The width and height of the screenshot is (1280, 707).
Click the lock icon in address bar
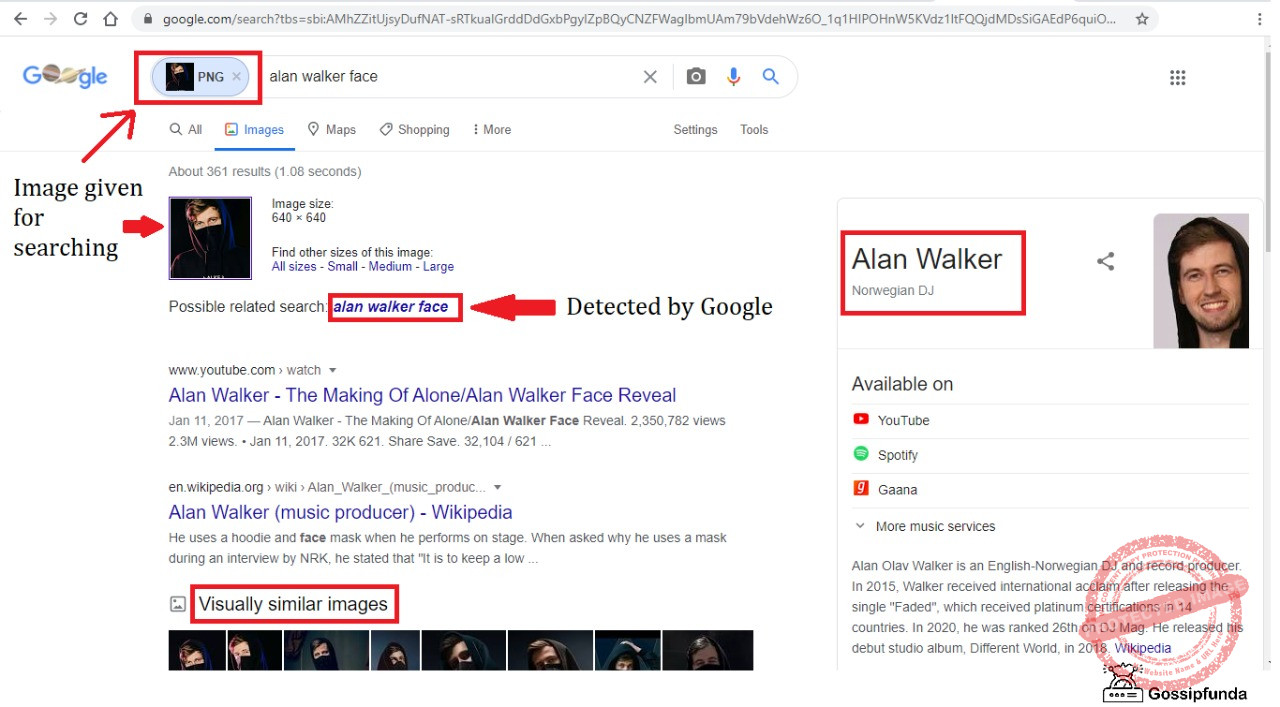149,19
